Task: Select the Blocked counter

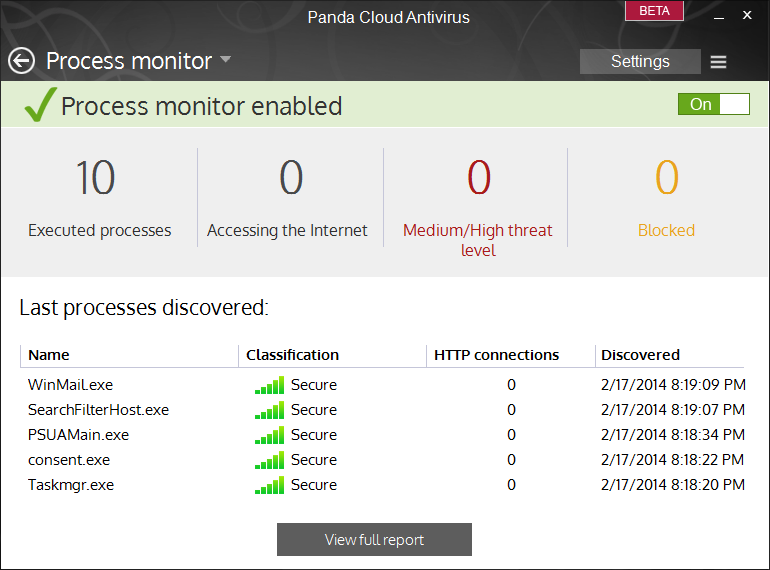Action: [666, 199]
